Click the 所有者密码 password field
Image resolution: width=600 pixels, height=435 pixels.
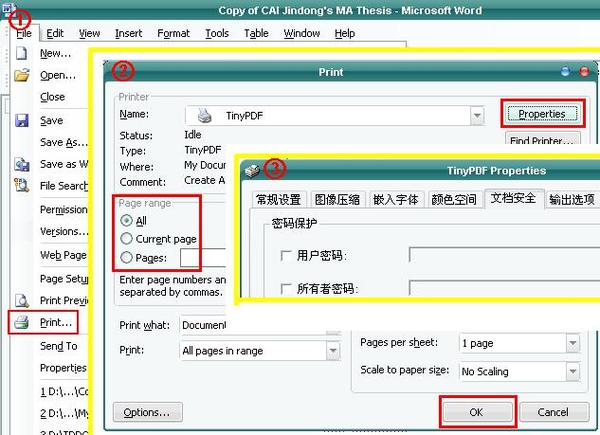tap(504, 288)
